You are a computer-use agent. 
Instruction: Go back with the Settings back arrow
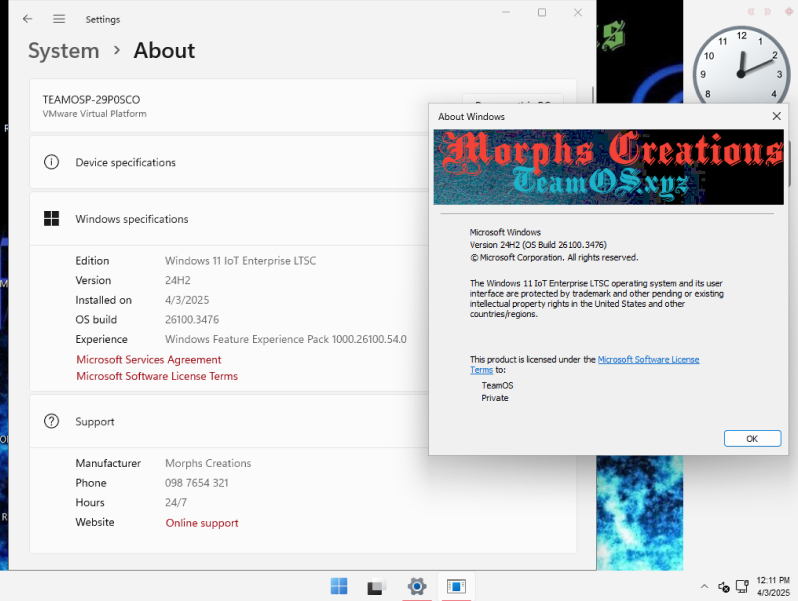pos(27,19)
